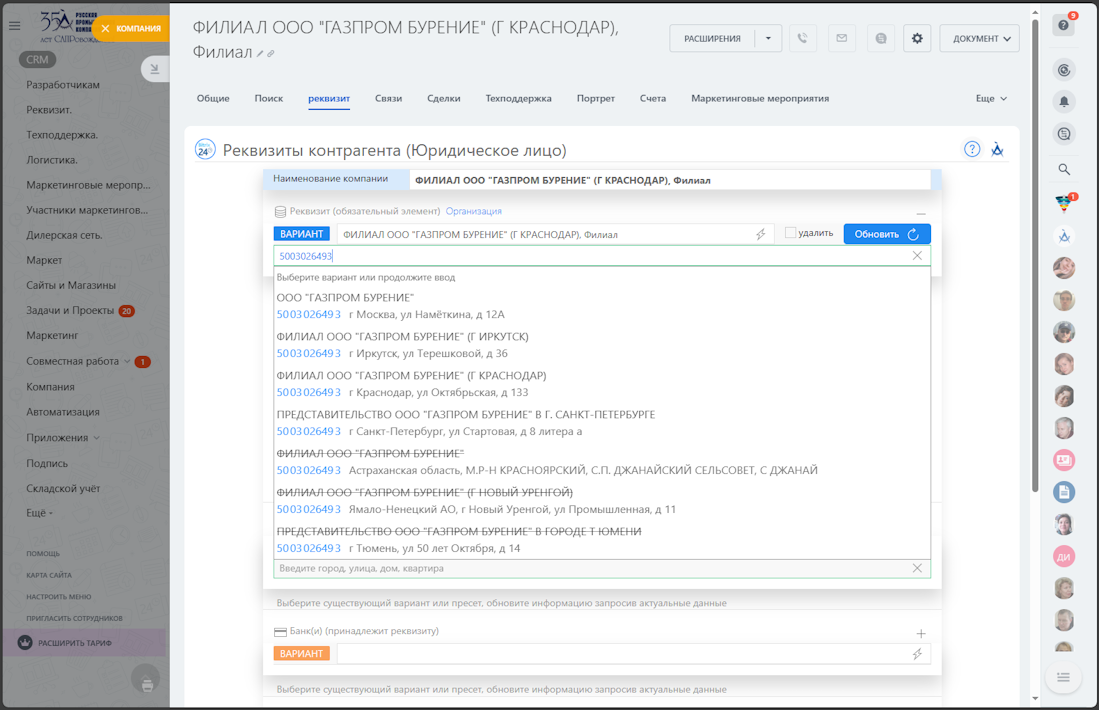Expand the ДОКУМЕНТ dropdown
The width and height of the screenshot is (1099, 710).
[981, 38]
